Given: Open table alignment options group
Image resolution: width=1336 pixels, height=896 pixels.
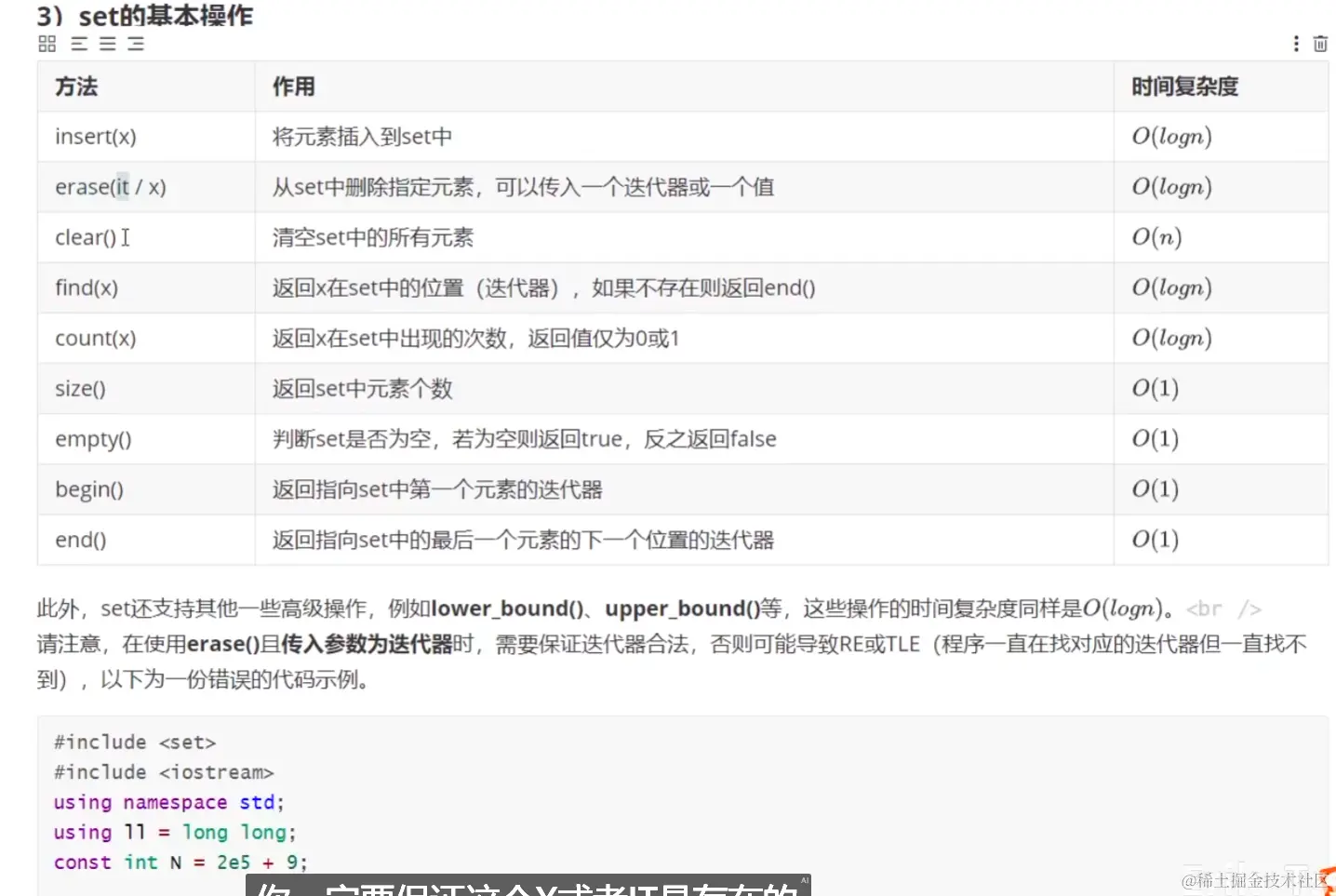Looking at the screenshot, I should tap(107, 43).
